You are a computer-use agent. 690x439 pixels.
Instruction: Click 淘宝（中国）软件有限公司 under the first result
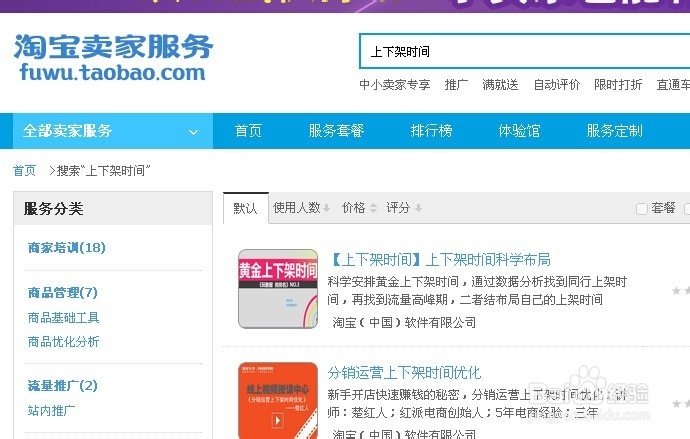404,322
